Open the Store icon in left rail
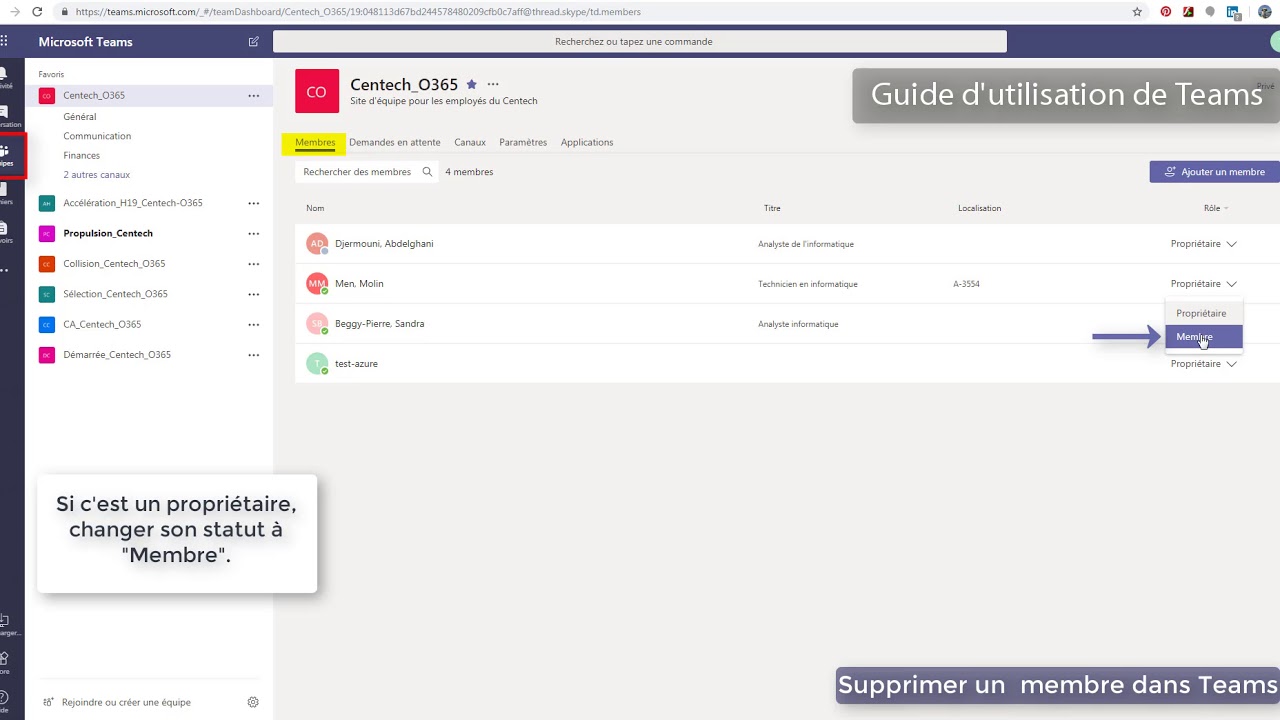 (5, 663)
